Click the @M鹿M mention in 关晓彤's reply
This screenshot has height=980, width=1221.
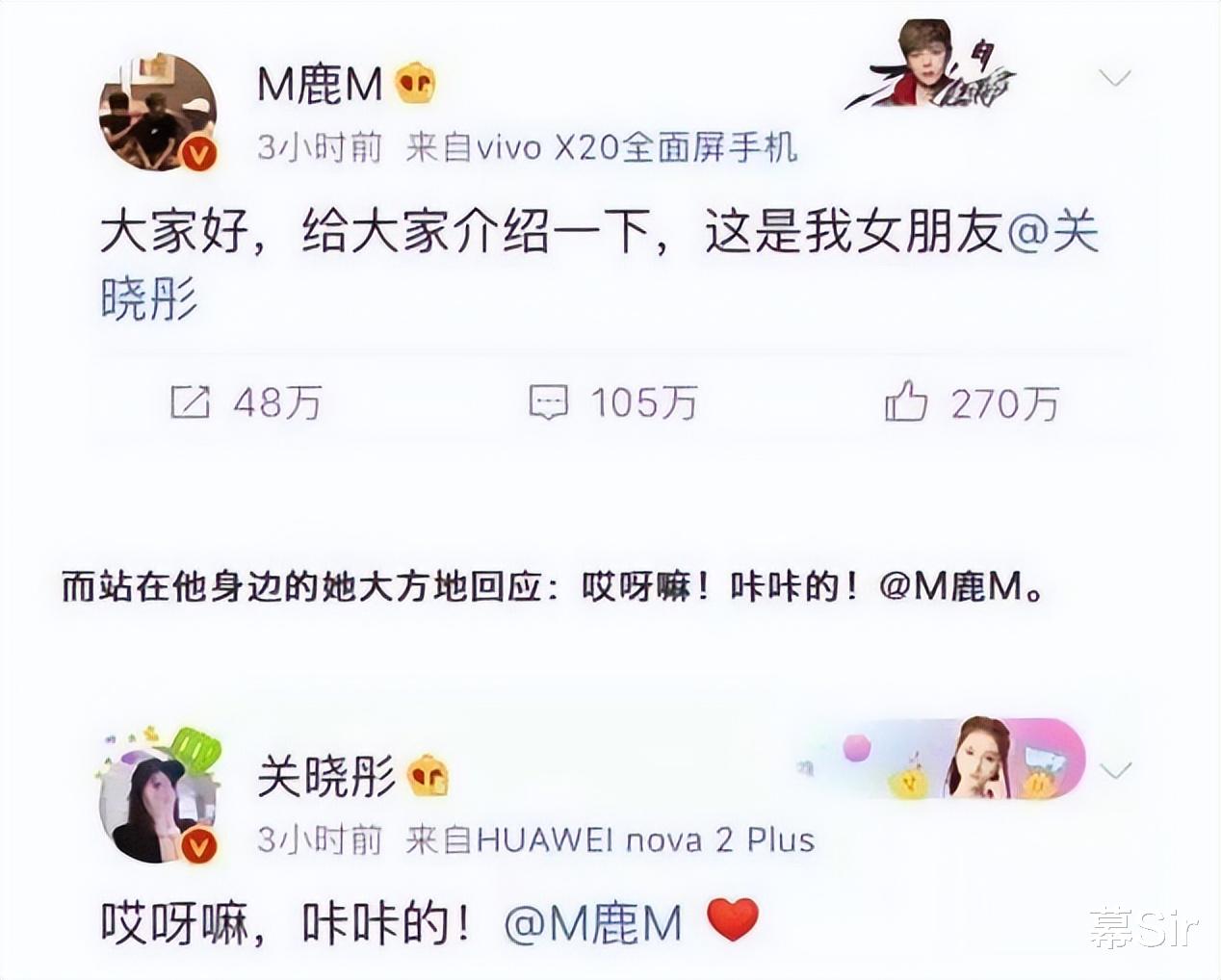593,923
